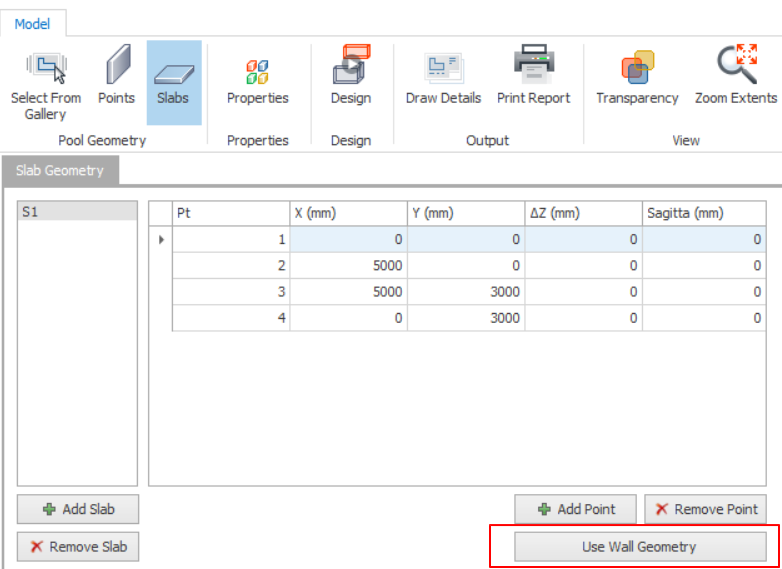Open Select From Gallery tool

point(46,82)
